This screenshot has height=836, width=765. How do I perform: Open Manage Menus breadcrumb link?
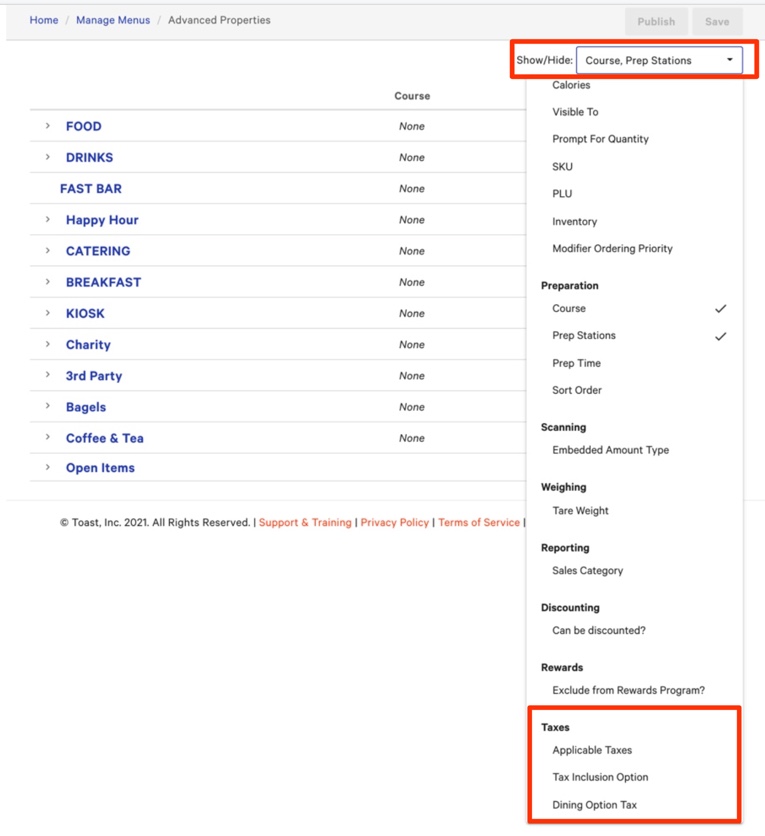(113, 20)
